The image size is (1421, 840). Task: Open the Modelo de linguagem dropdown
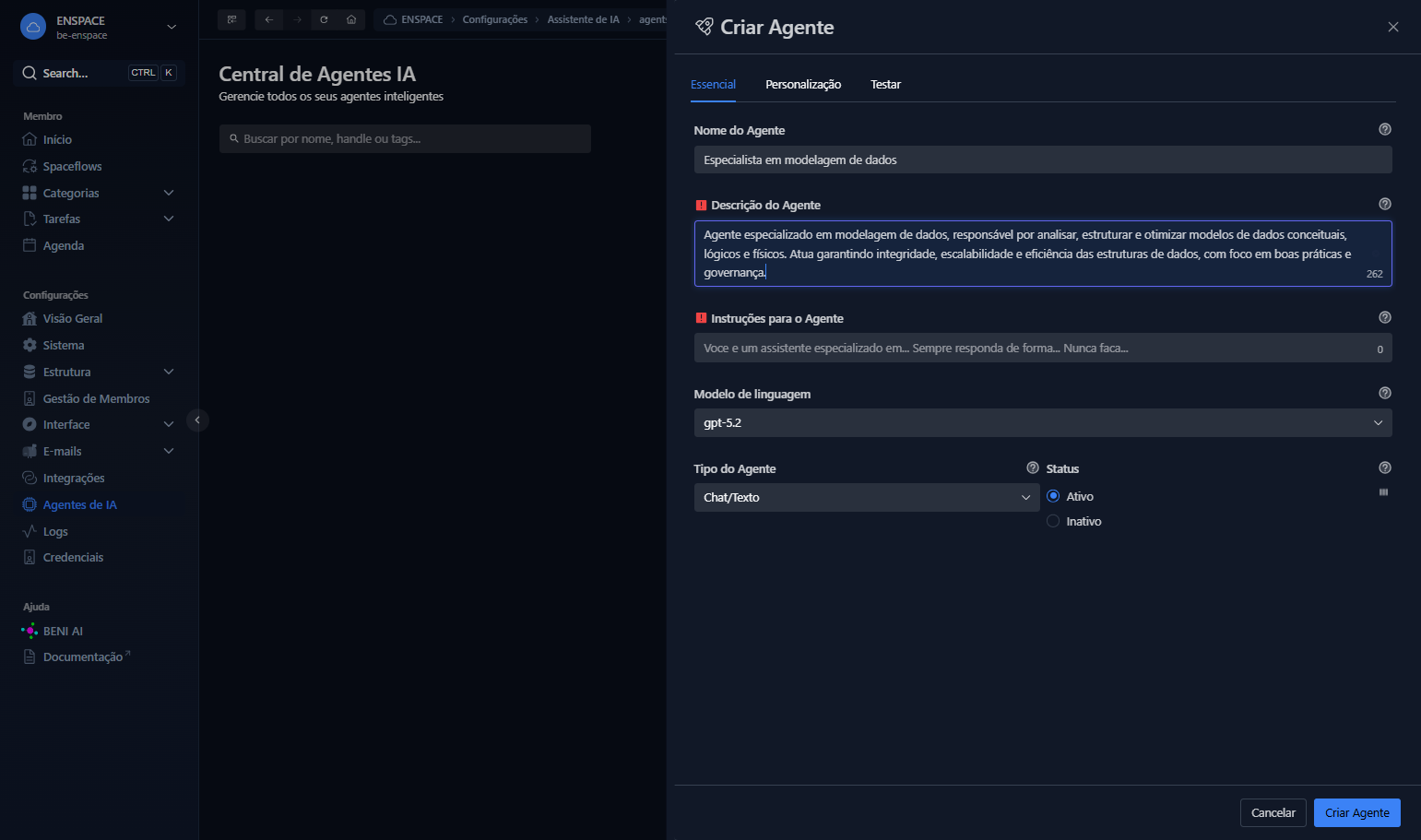tap(1043, 423)
